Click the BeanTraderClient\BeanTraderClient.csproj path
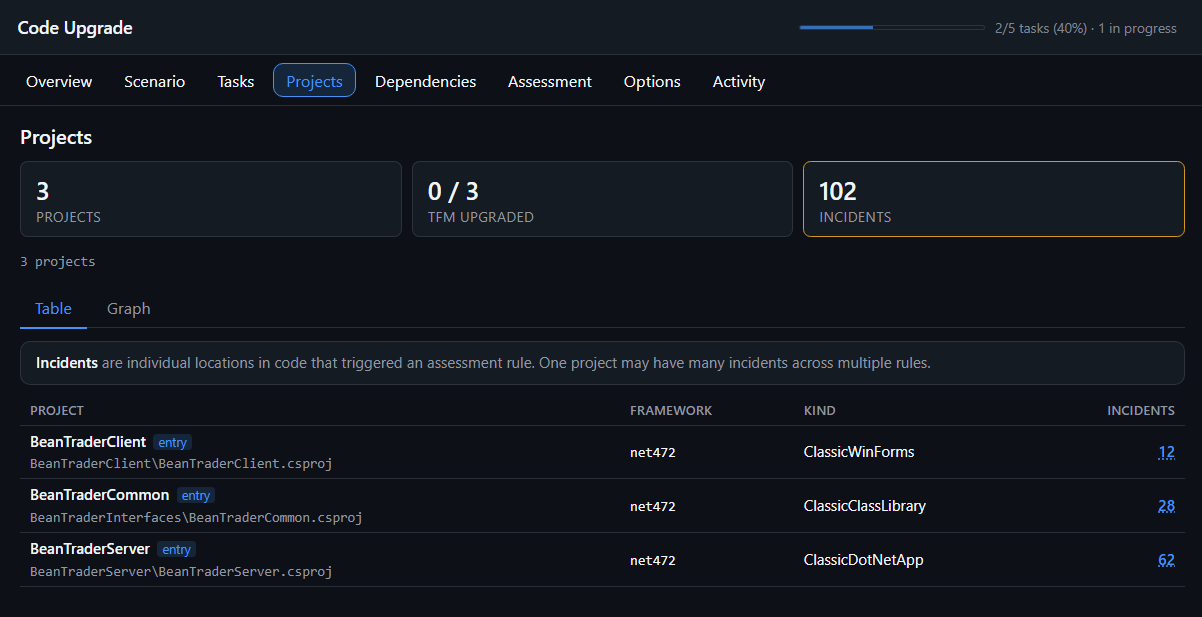 (181, 464)
